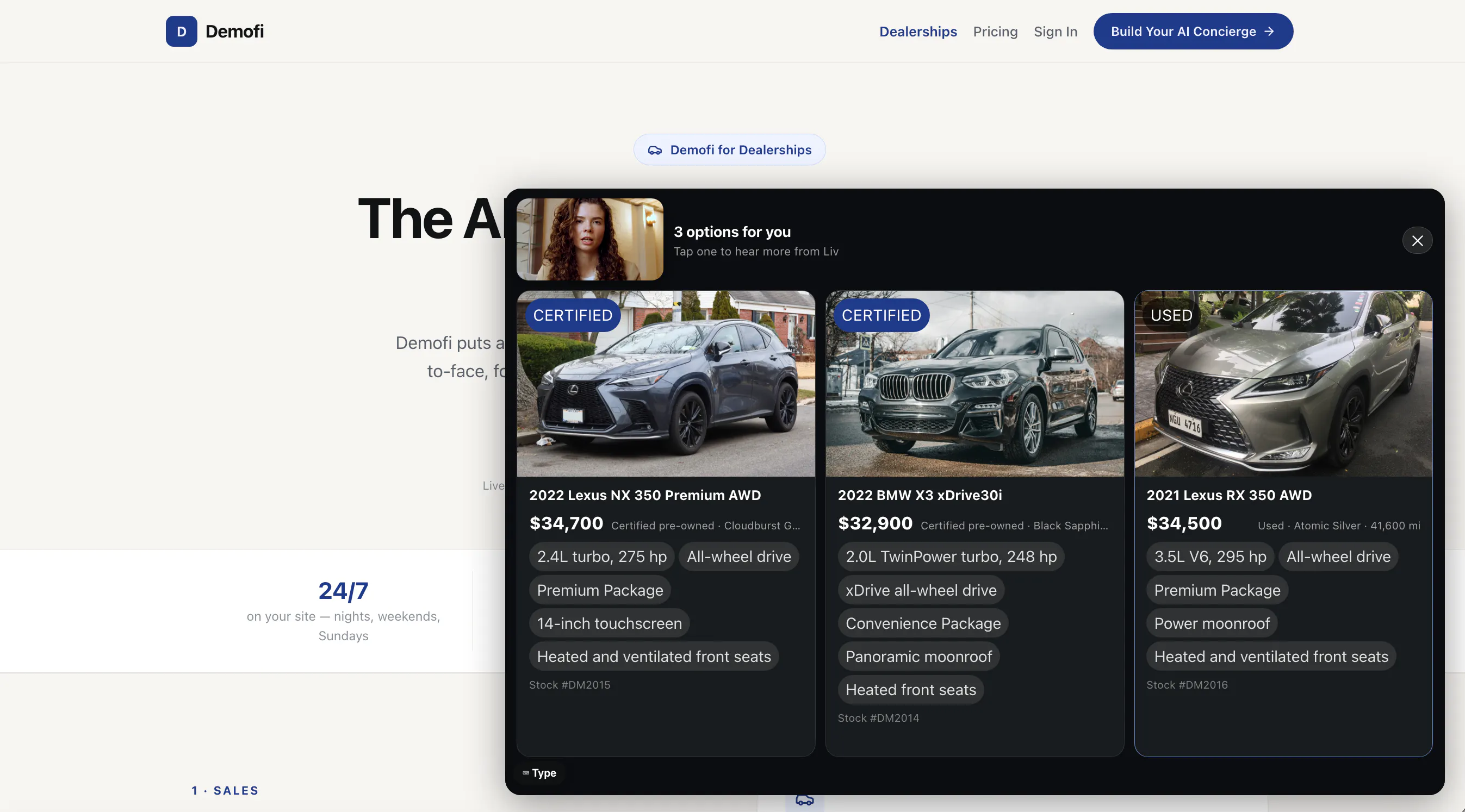Select title 2022 BMW X3 xDrive30i
This screenshot has height=812, width=1465.
pyautogui.click(x=920, y=495)
